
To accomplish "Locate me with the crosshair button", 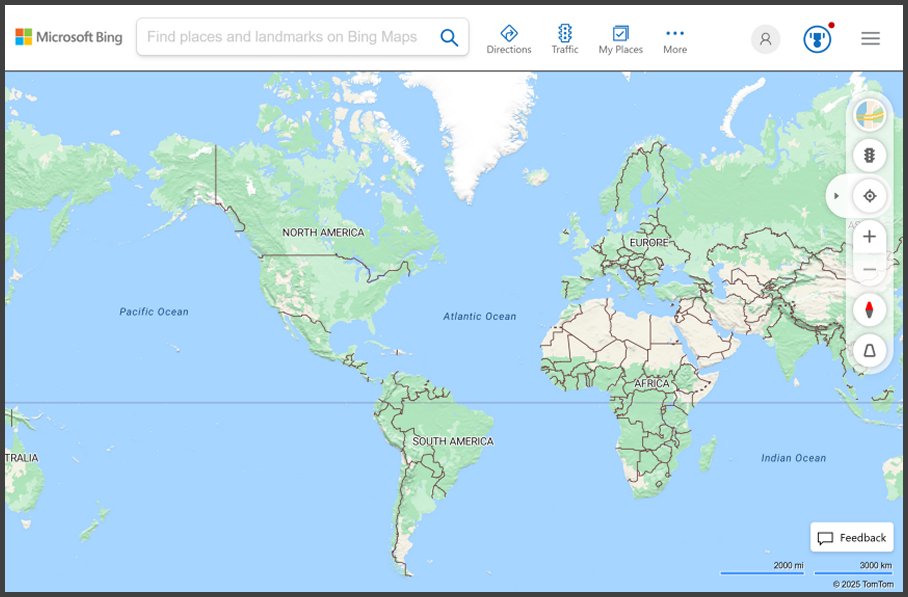I will click(x=869, y=196).
